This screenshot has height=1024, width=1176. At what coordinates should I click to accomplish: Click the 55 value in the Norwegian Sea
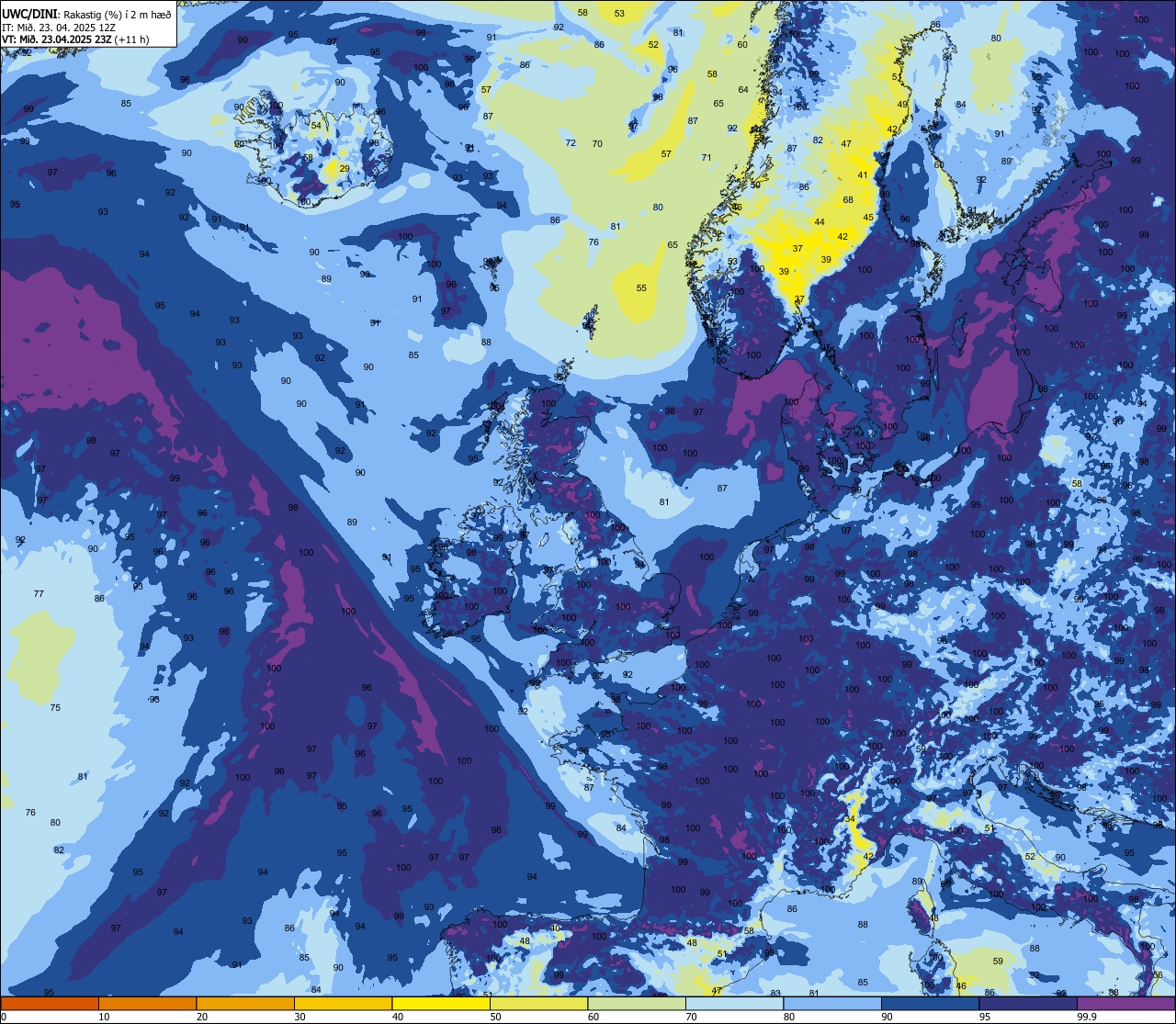click(x=641, y=288)
